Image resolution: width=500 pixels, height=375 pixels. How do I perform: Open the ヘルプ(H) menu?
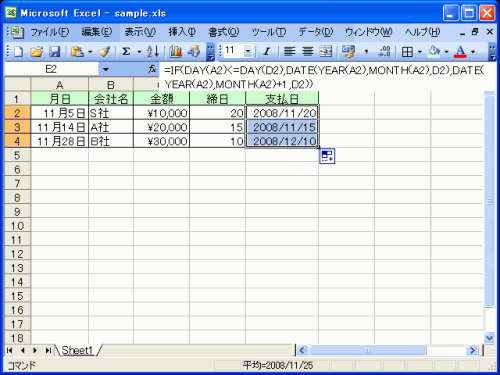pyautogui.click(x=423, y=32)
